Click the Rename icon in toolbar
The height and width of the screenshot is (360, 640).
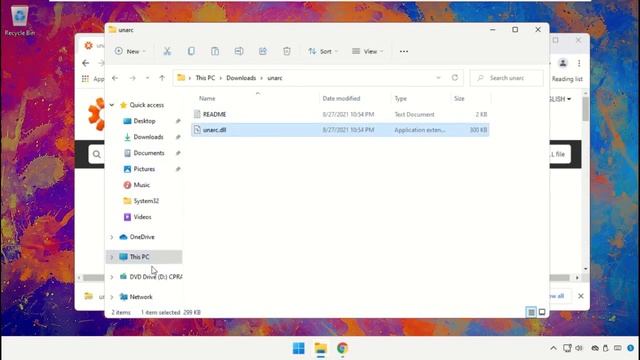pos(239,51)
